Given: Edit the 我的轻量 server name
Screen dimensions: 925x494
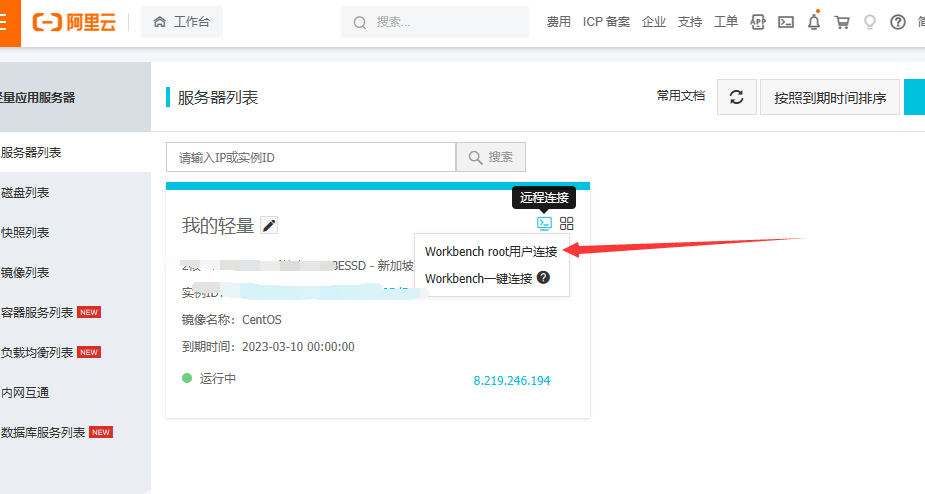Looking at the screenshot, I should click(x=269, y=225).
